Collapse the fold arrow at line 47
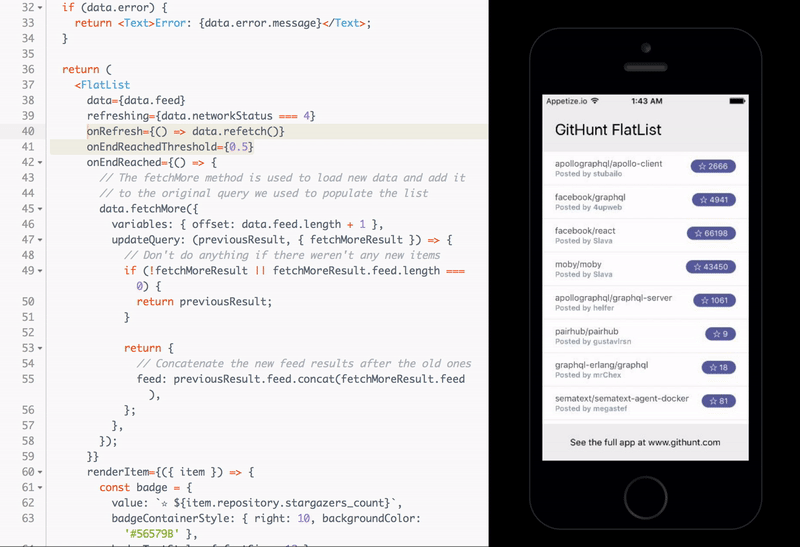Viewport: 800px width, 547px height. coord(40,240)
